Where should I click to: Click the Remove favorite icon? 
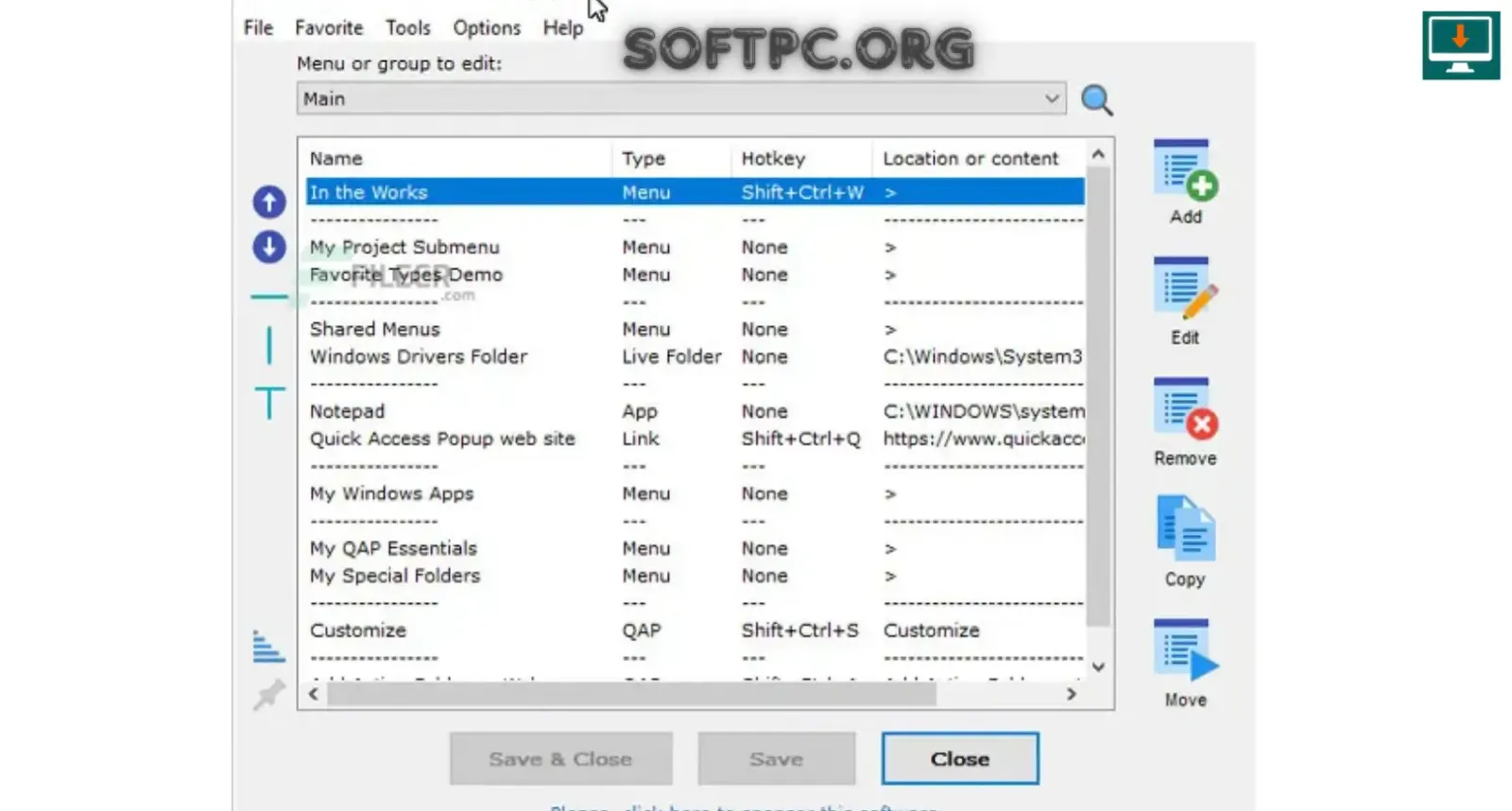(1185, 409)
